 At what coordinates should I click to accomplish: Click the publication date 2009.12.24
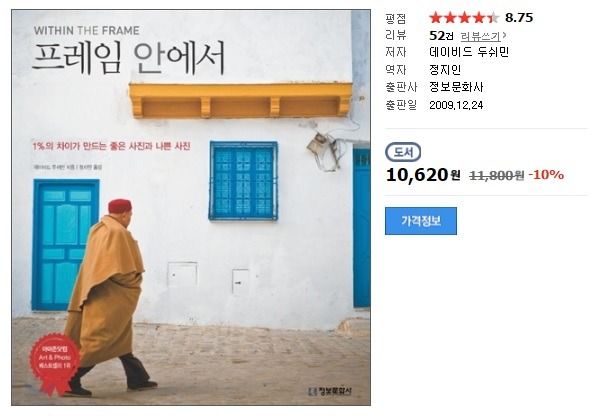click(456, 105)
